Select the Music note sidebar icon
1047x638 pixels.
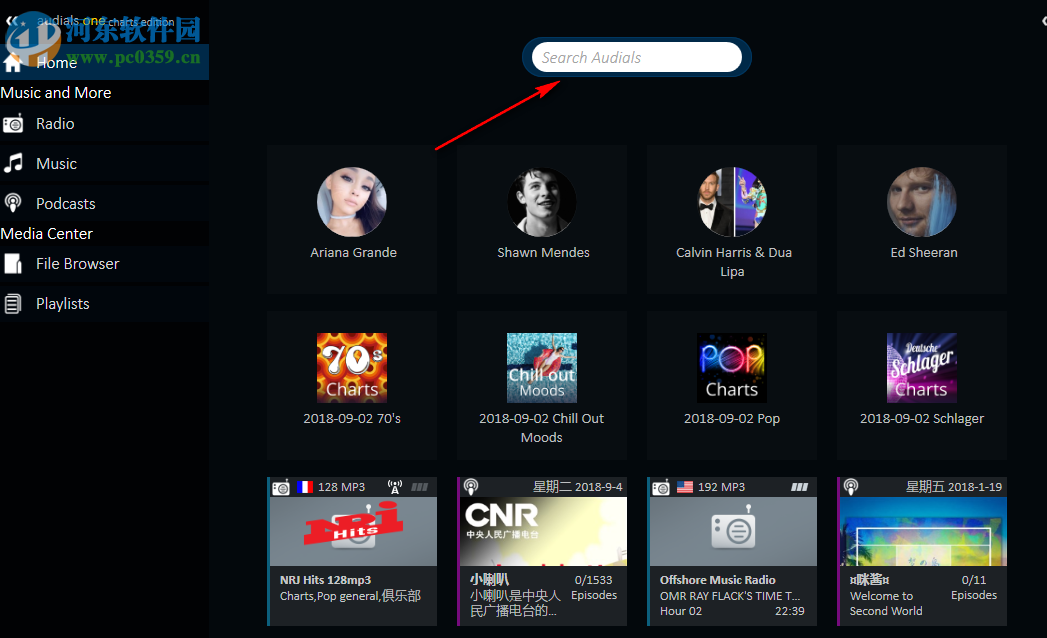coord(14,163)
